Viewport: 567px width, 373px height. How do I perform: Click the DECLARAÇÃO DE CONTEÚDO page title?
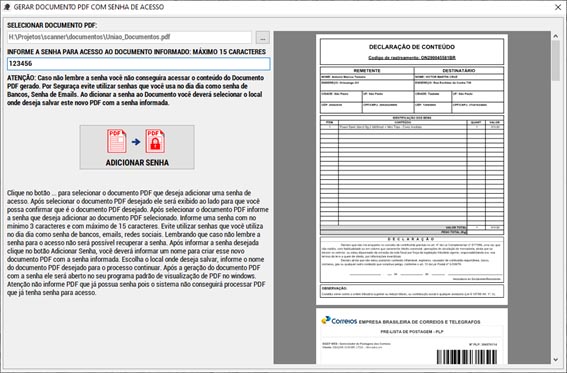(x=412, y=47)
